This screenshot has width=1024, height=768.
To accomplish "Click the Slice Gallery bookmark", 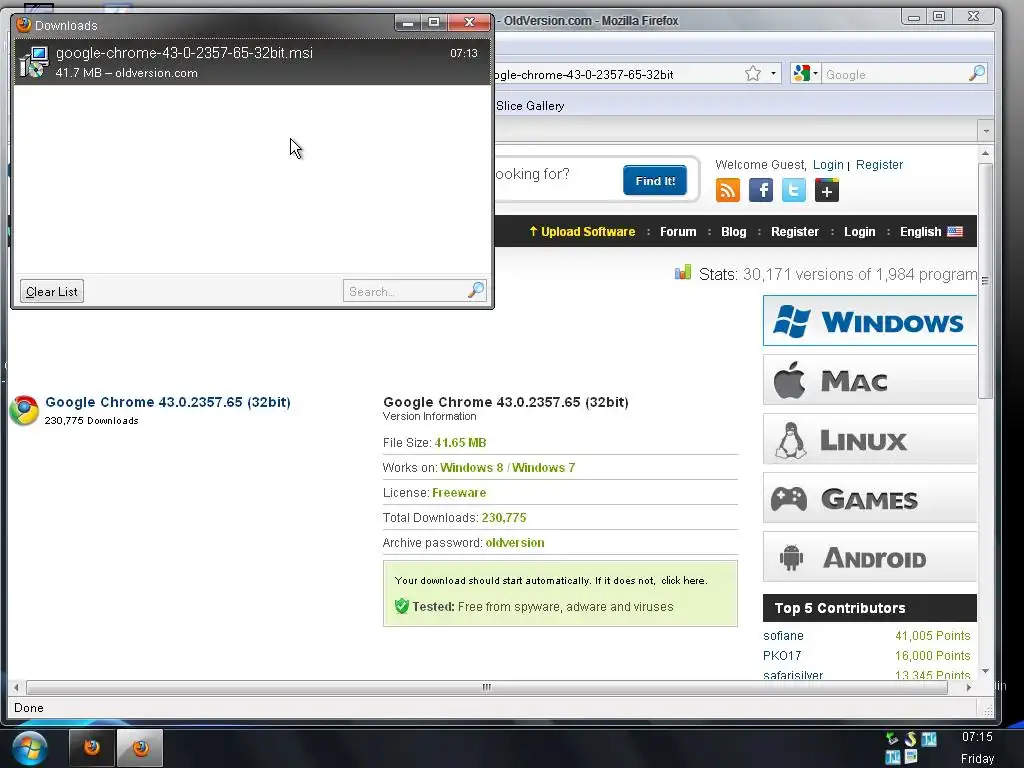I will [530, 105].
